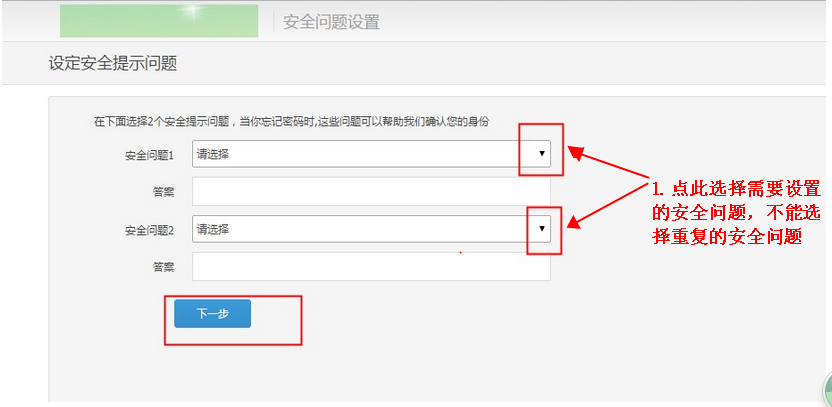The image size is (832, 407).
Task: Click the first 答案 input field
Action: point(371,191)
